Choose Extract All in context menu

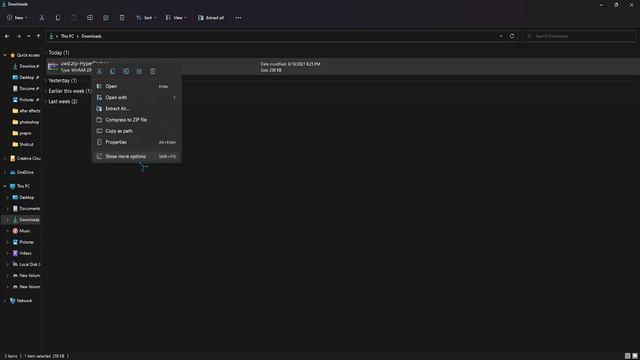pyautogui.click(x=136, y=109)
